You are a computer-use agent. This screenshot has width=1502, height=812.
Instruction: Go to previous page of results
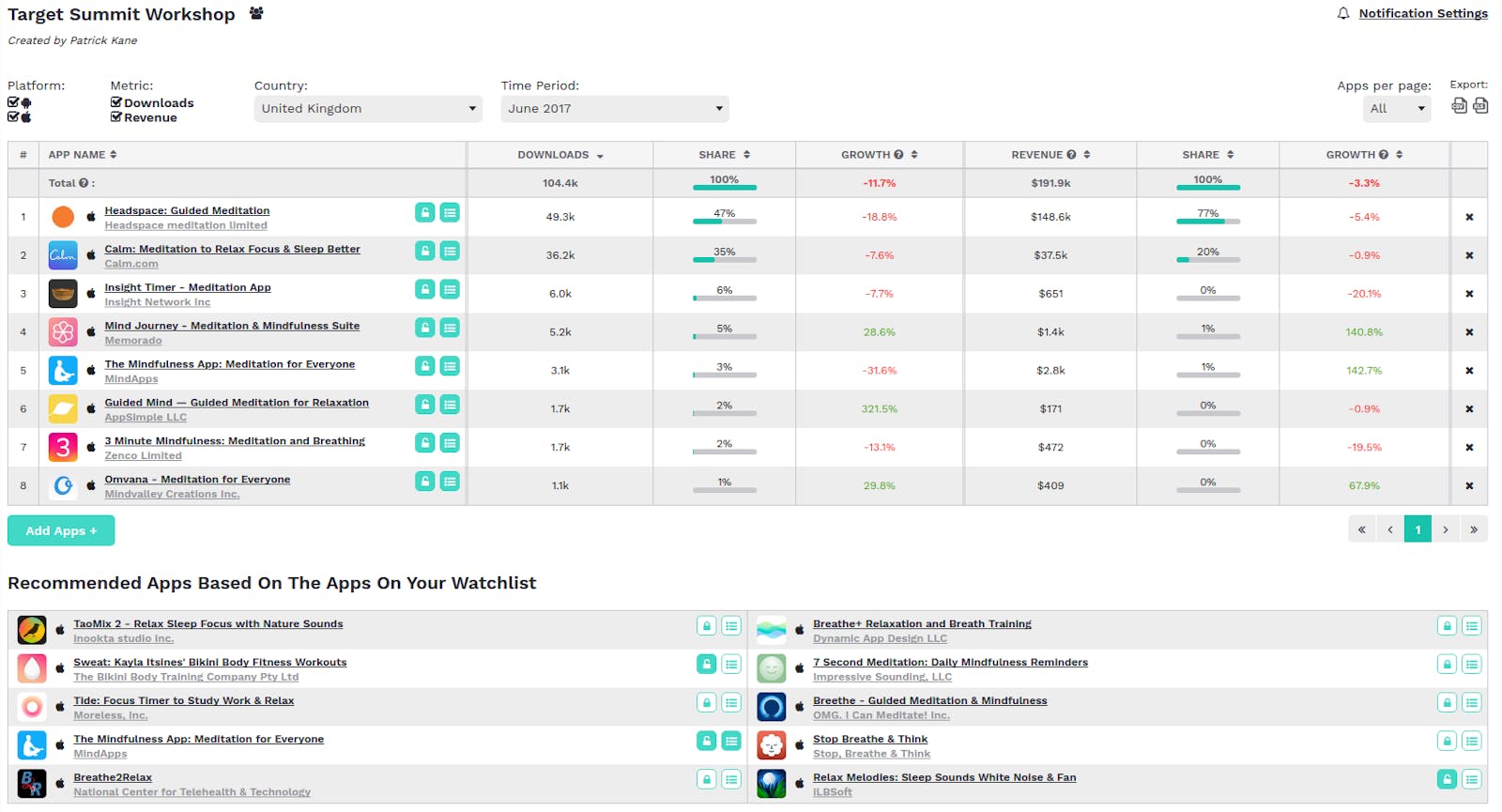(x=1390, y=529)
